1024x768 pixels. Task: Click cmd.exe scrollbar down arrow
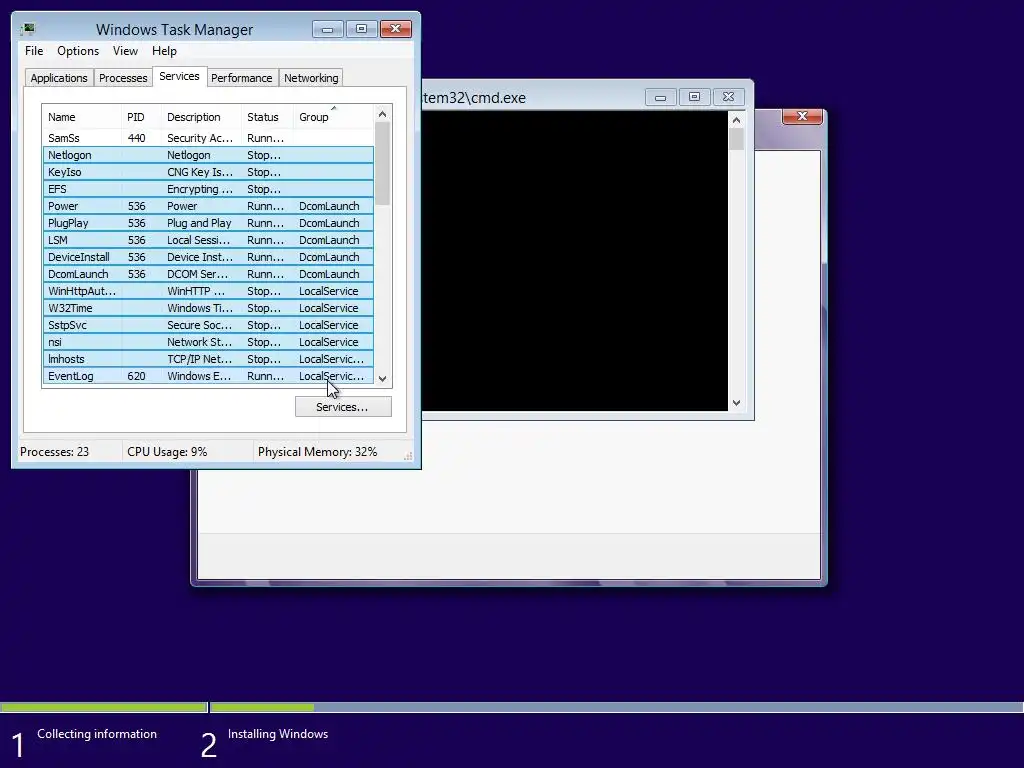click(737, 403)
